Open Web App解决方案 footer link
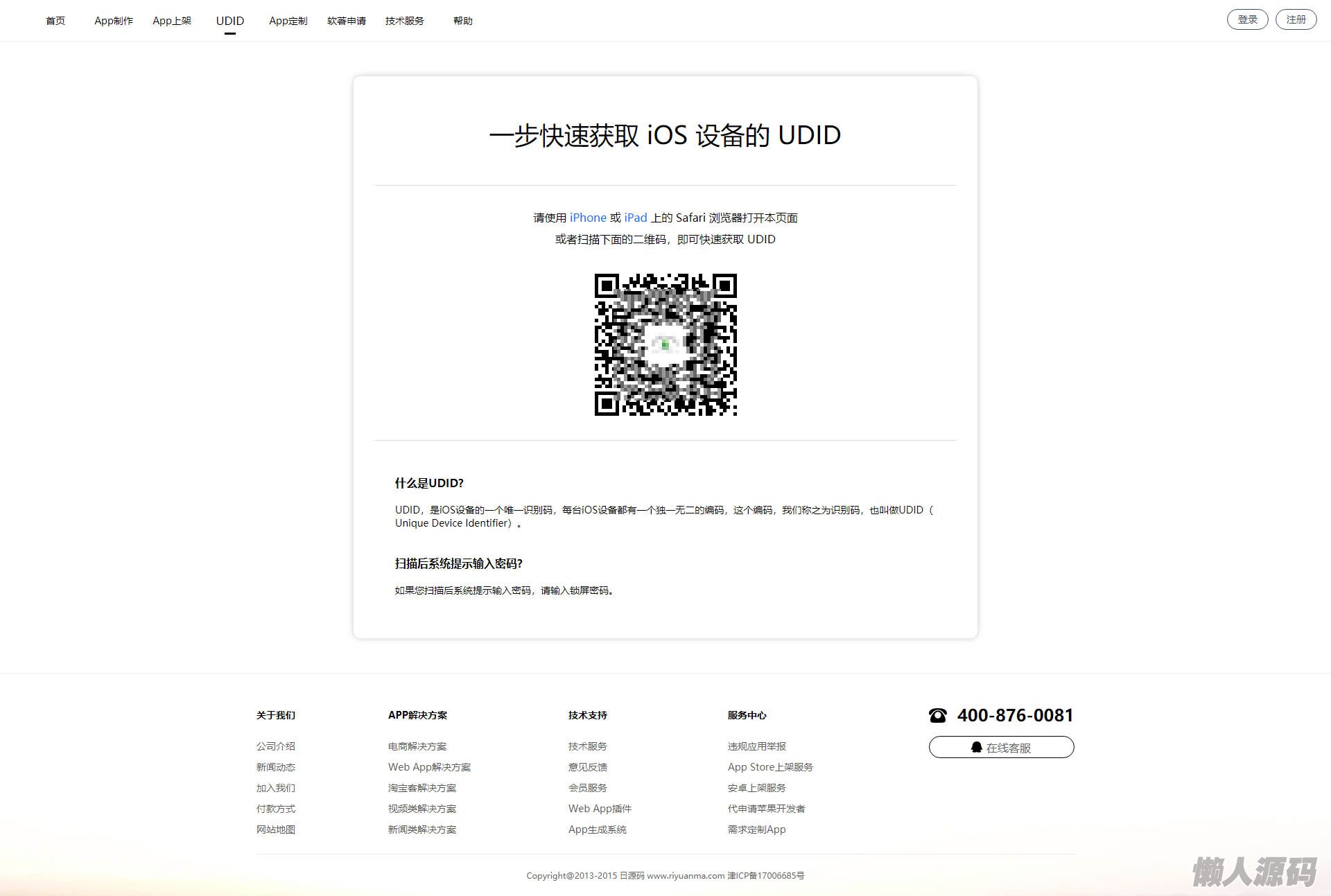 click(429, 767)
